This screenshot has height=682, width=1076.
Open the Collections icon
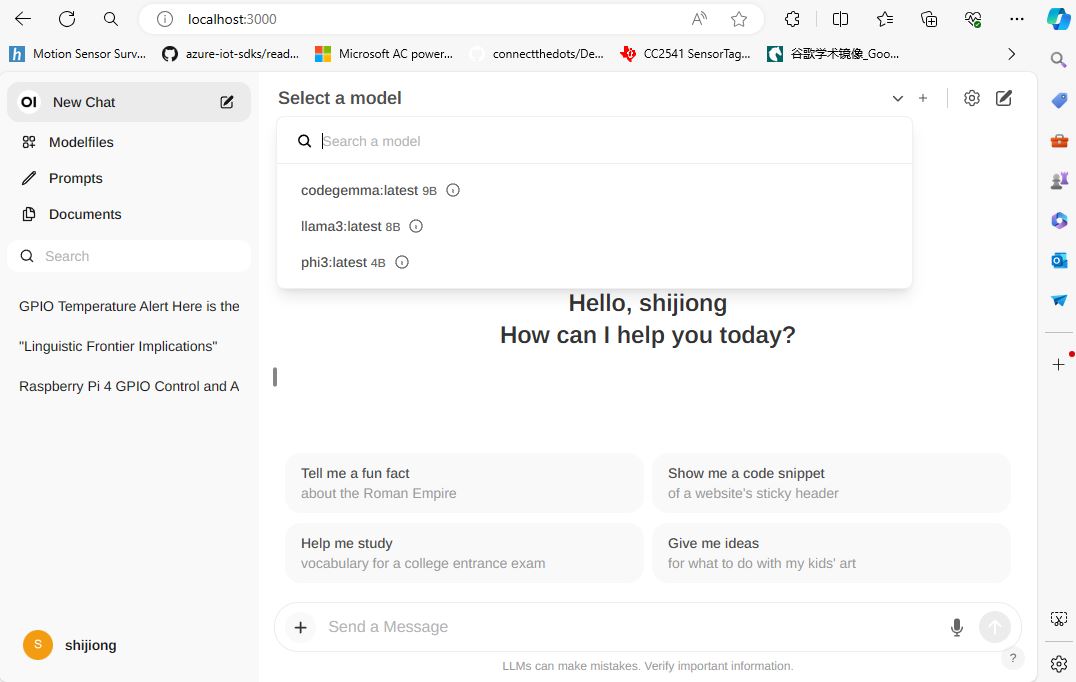click(x=928, y=19)
